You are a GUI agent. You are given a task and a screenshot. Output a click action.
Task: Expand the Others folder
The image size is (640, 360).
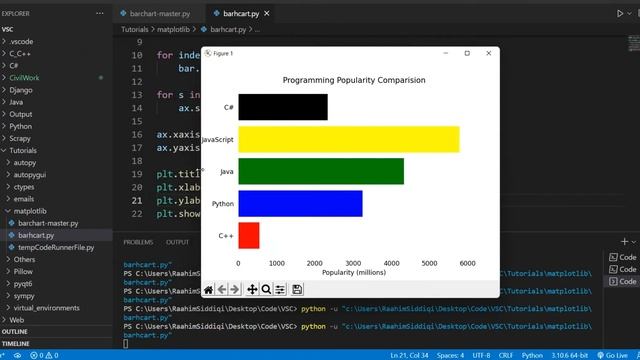(56, 259)
